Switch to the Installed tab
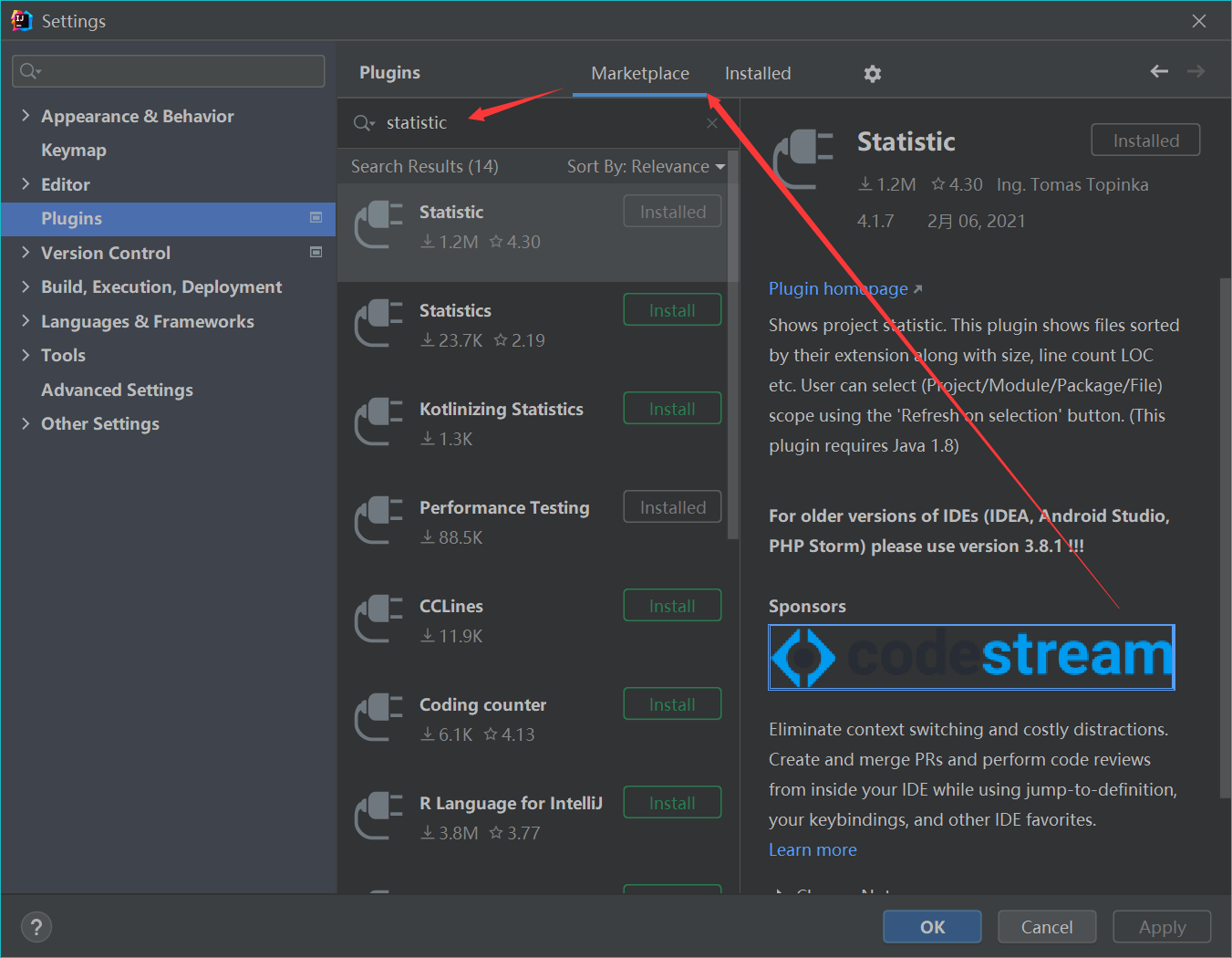 [x=758, y=73]
